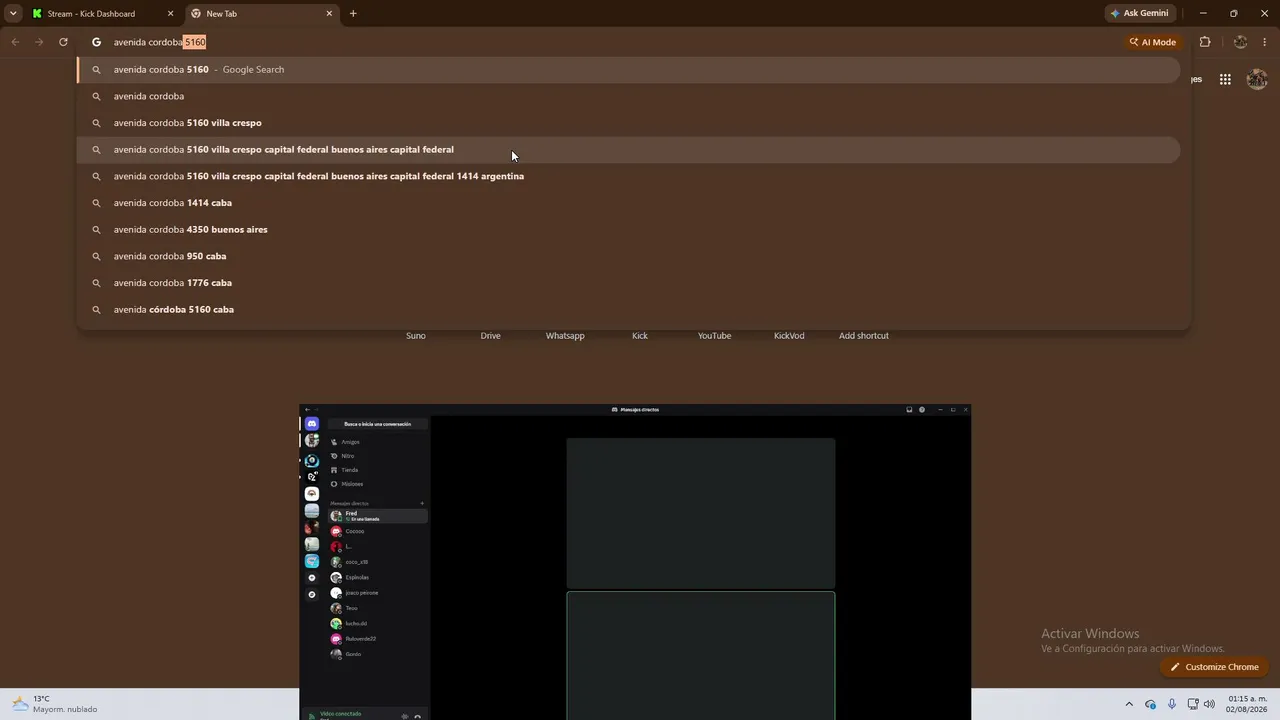This screenshot has width=1280, height=720.
Task: Open the Discord help icon in the title bar
Action: pos(922,410)
